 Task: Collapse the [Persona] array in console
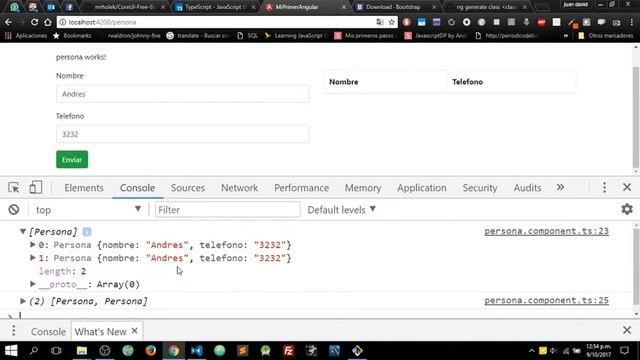click(23, 231)
